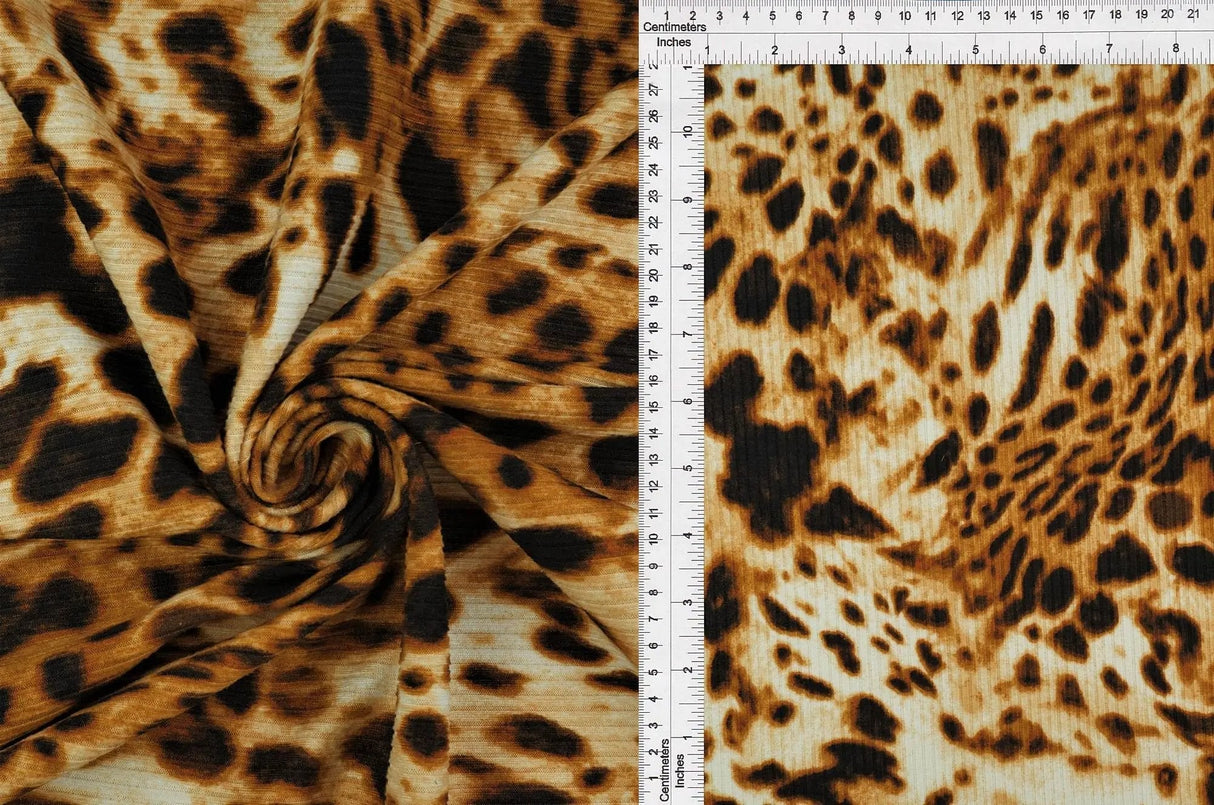Image resolution: width=1214 pixels, height=805 pixels.
Task: Select the number 1 on the centimeter scale
Action: click(666, 16)
